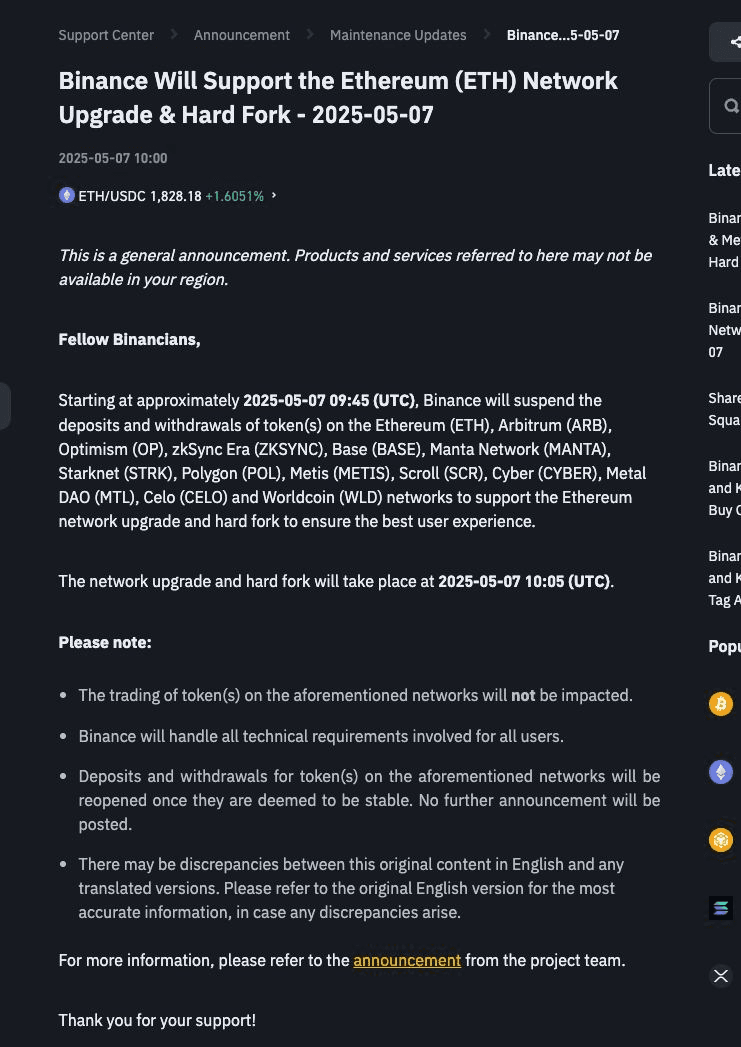This screenshot has height=1047, width=741.
Task: Open the first latest article in sidebar
Action: (726, 240)
